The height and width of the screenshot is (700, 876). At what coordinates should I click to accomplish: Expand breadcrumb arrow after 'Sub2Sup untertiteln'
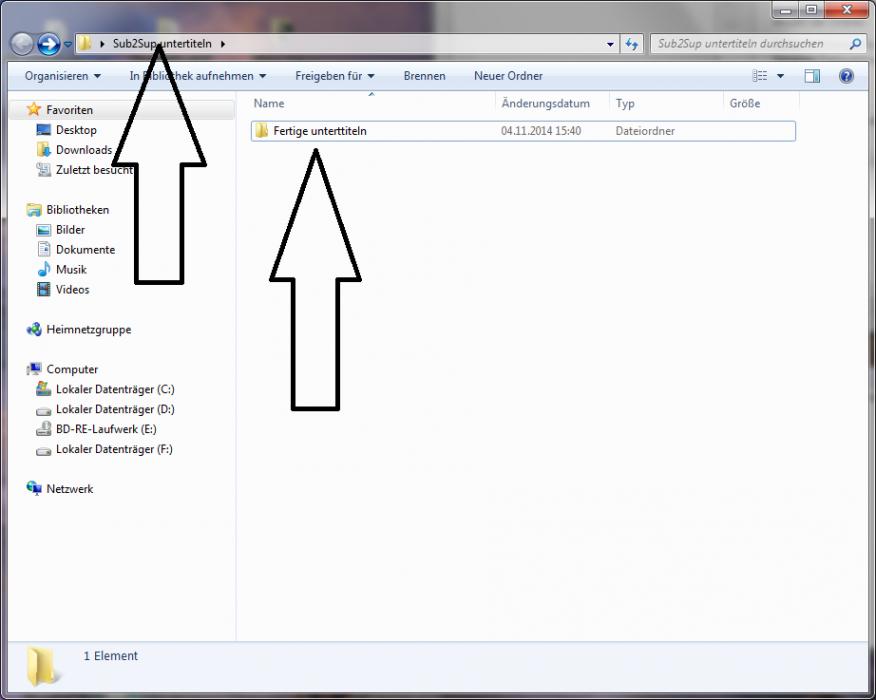coord(223,44)
